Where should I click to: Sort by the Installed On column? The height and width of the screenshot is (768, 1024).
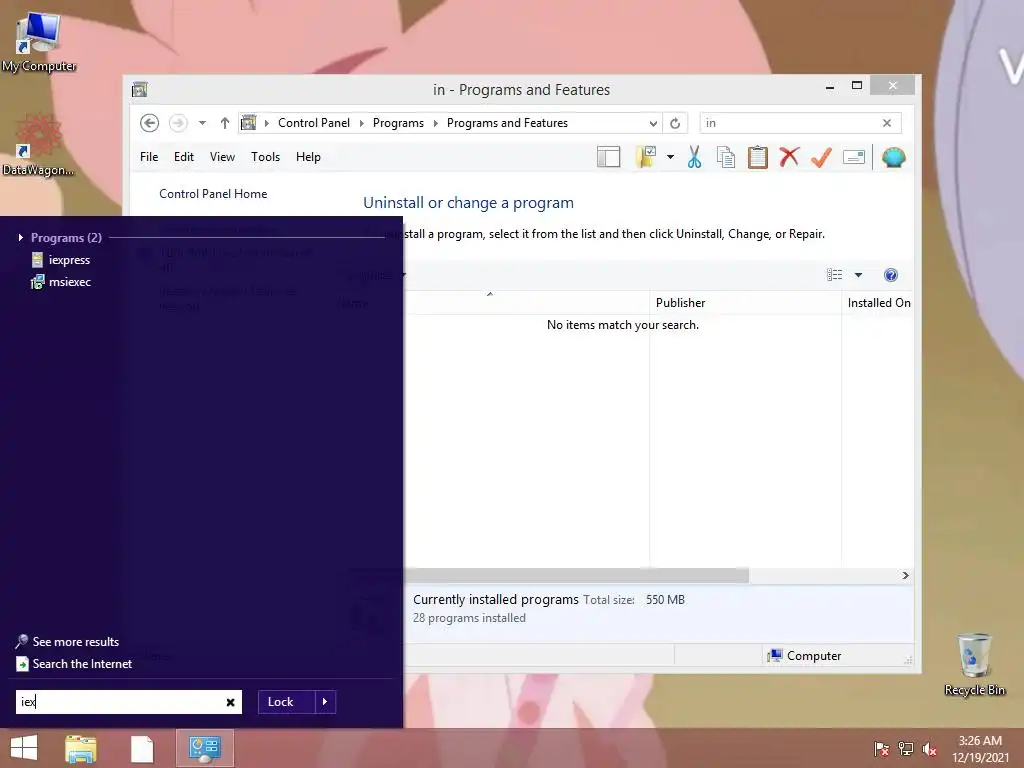pos(878,303)
